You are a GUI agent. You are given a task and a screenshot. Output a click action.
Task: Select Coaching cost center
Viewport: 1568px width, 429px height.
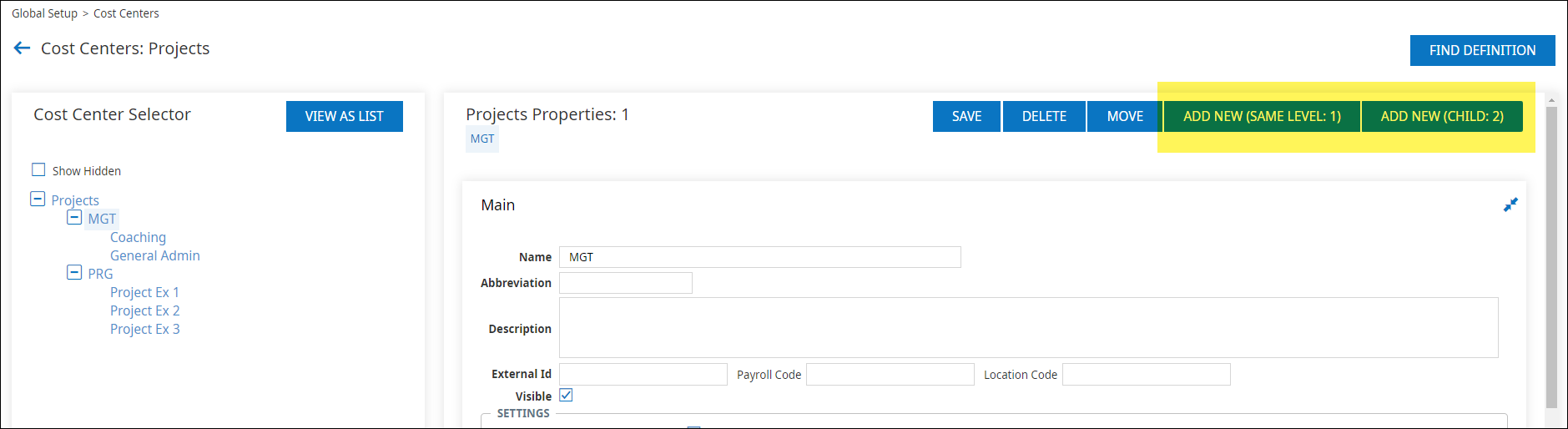(138, 237)
